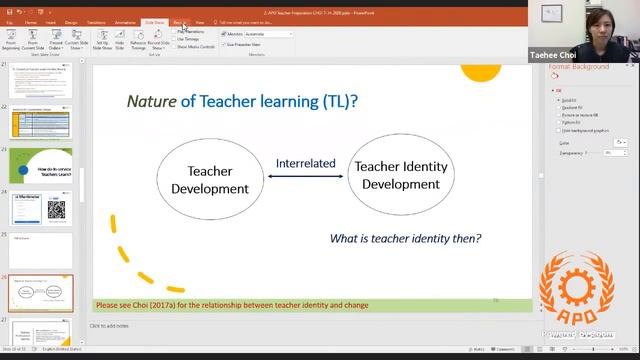
Task: Switch to the Insert ribbon tab
Action: [51, 22]
